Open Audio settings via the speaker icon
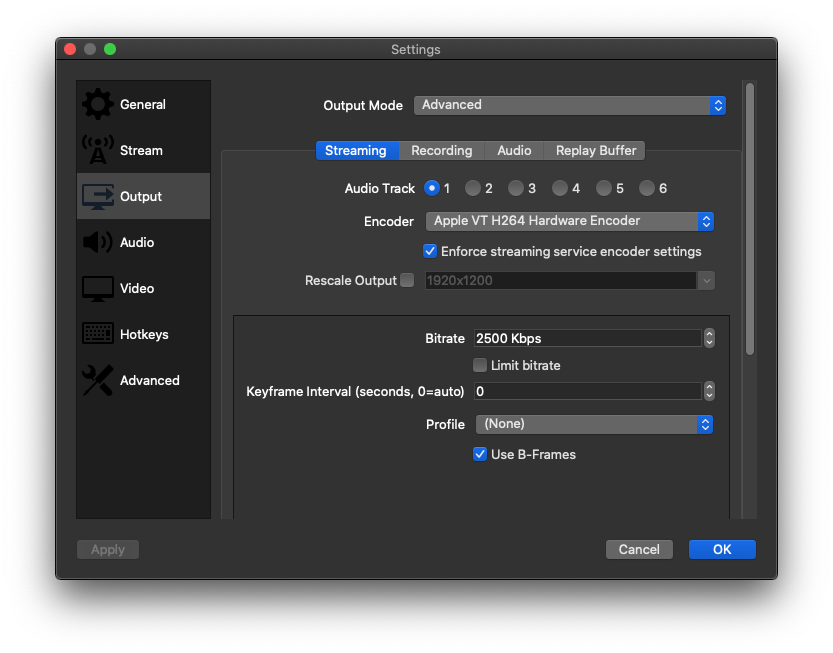 [98, 242]
